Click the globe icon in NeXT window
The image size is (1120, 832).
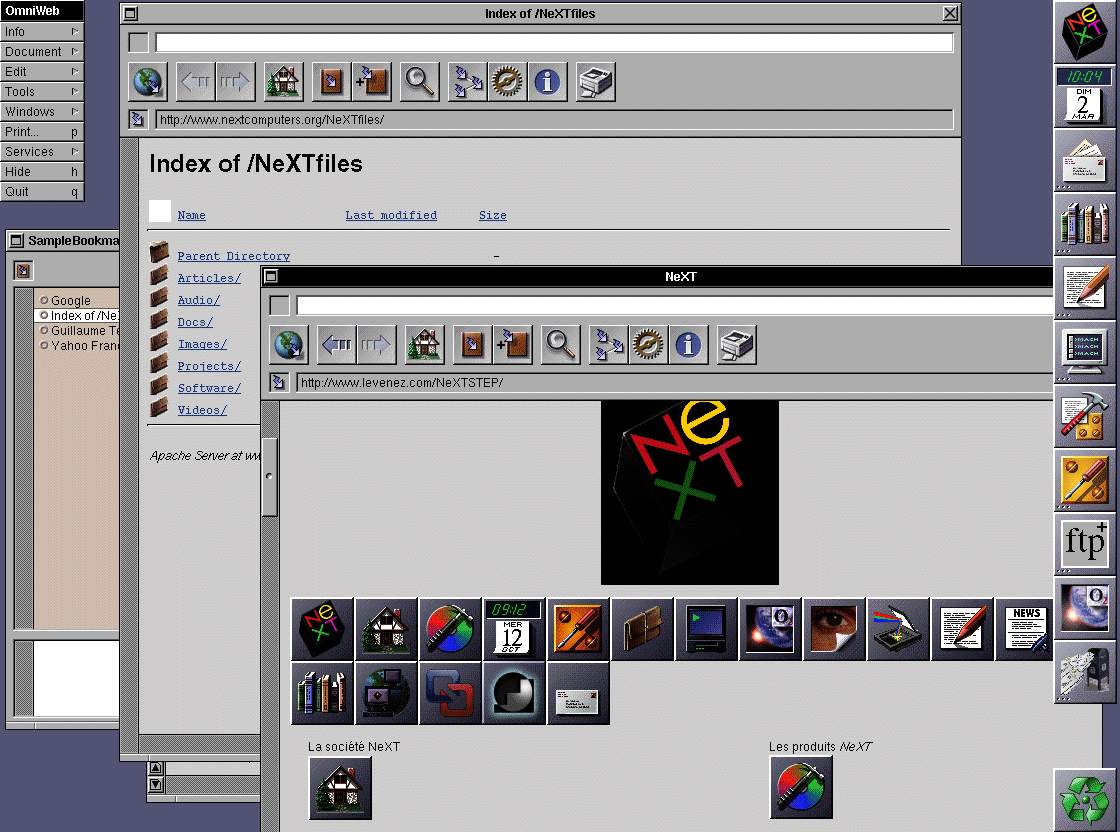(289, 345)
